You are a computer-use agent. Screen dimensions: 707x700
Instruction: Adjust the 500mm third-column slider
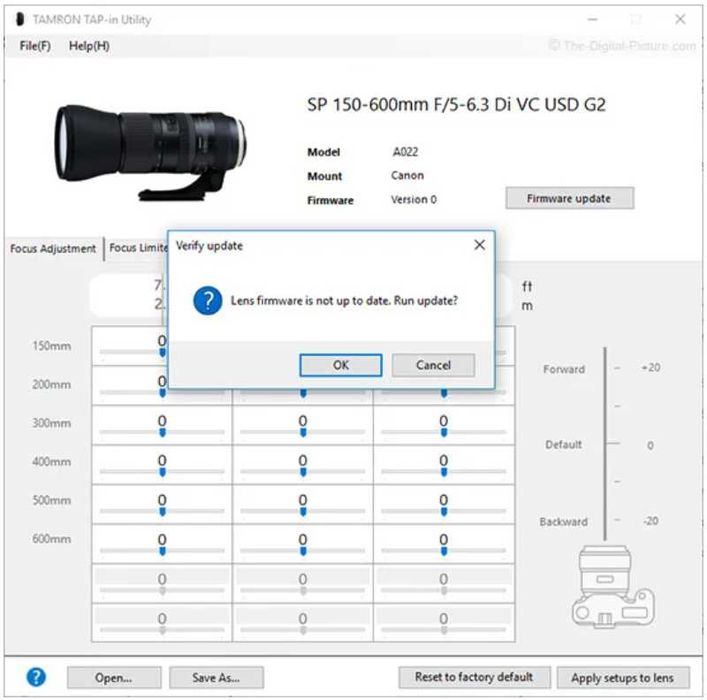tap(444, 511)
